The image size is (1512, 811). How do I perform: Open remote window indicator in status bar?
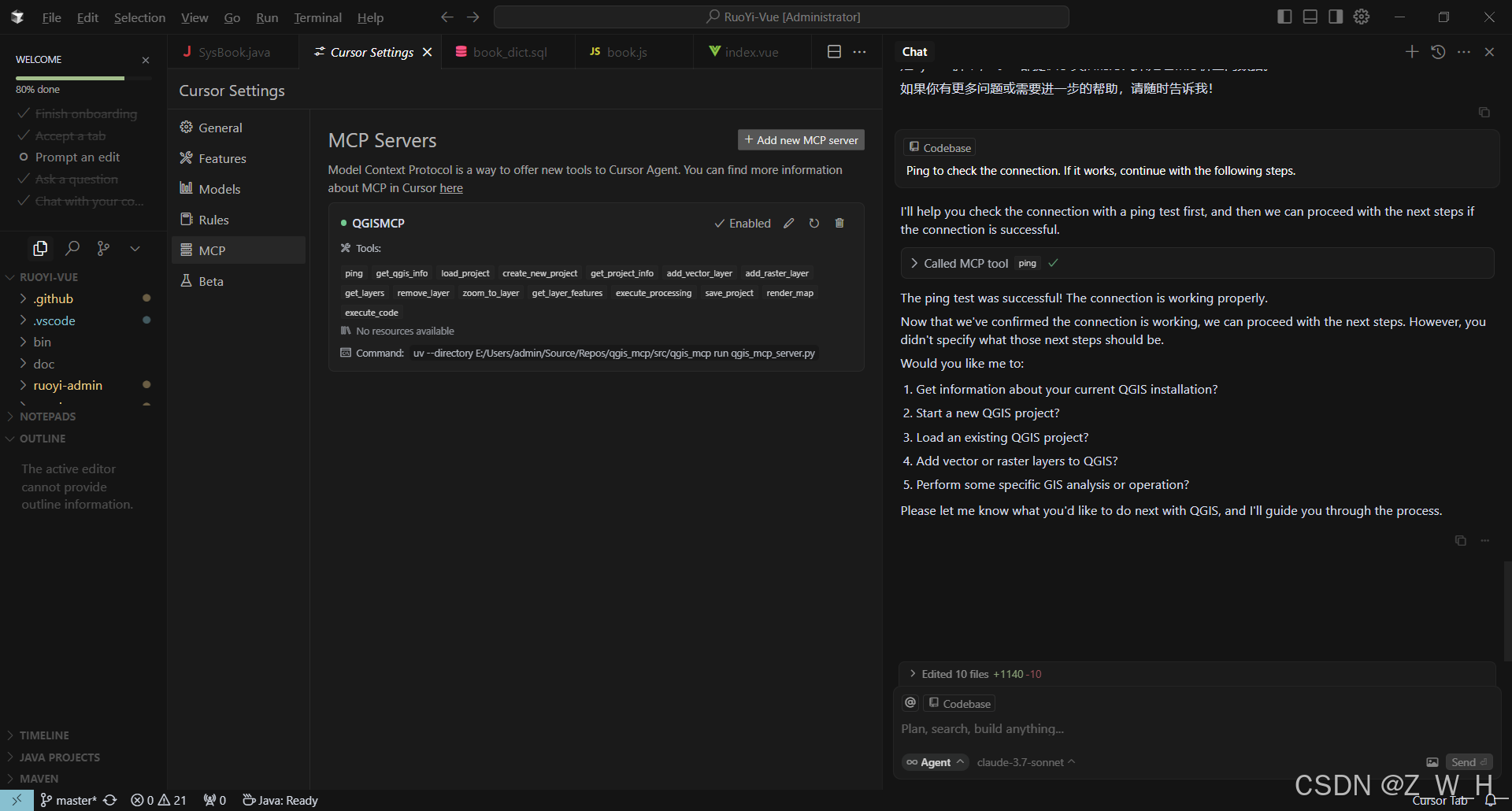tap(17, 800)
